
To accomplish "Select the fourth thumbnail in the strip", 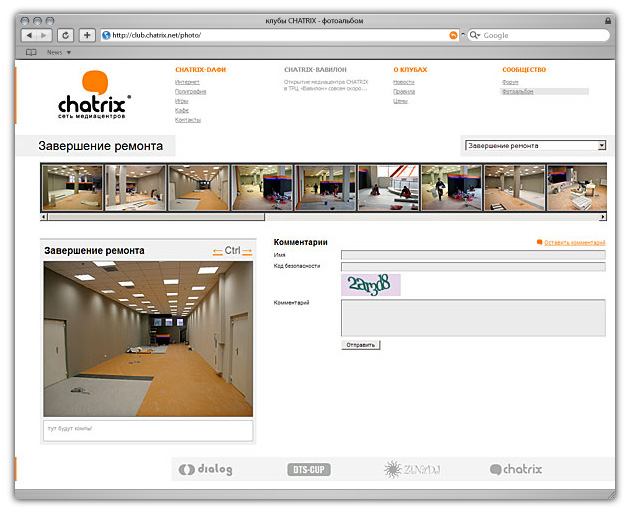I will point(262,187).
